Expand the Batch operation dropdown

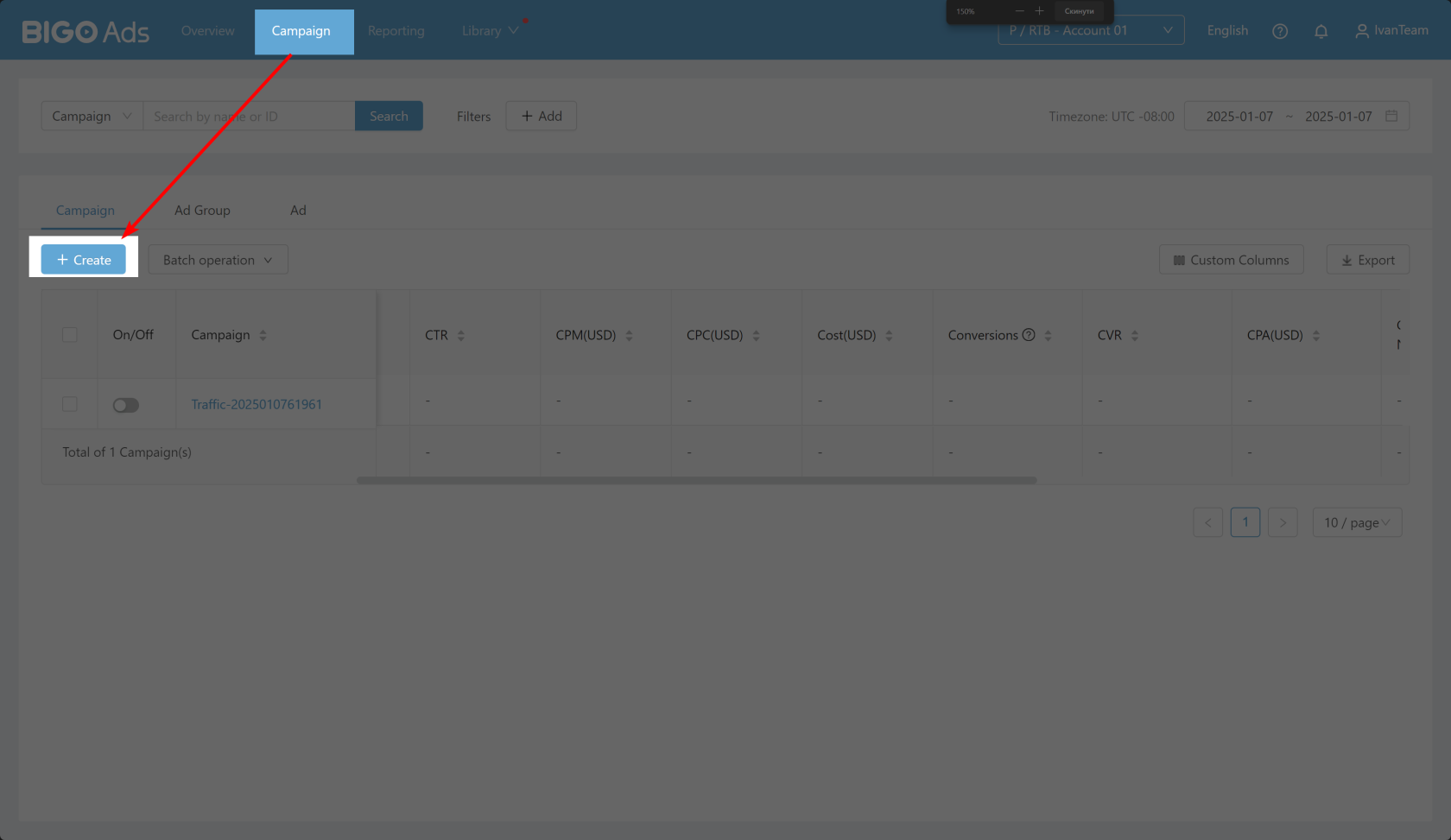218,260
